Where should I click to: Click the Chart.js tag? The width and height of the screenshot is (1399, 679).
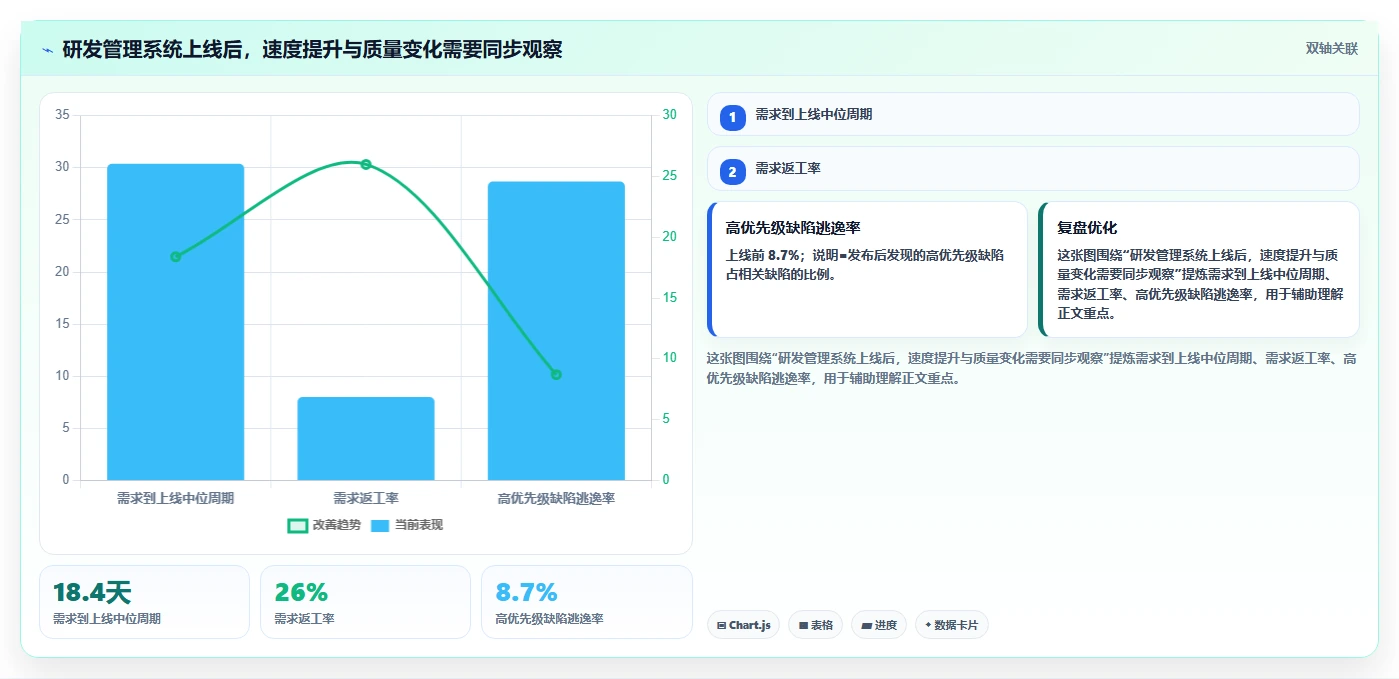(x=743, y=625)
